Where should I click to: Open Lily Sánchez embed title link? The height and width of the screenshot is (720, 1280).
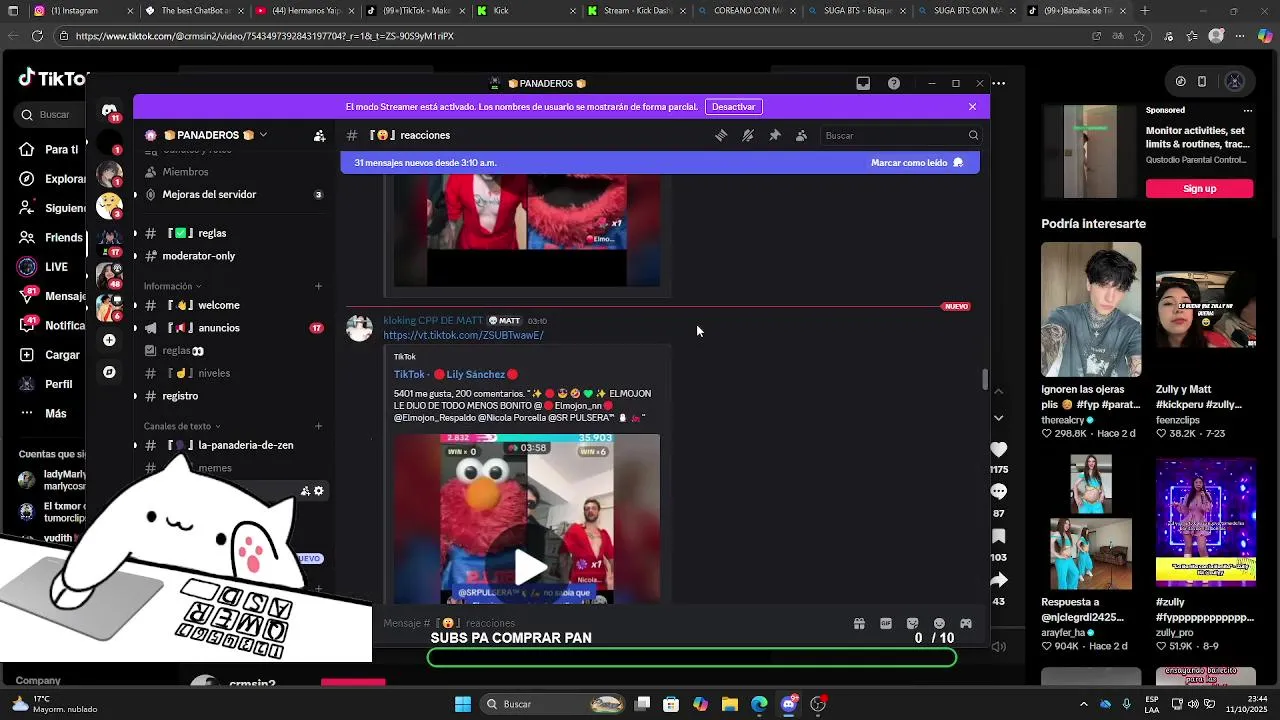pos(455,374)
